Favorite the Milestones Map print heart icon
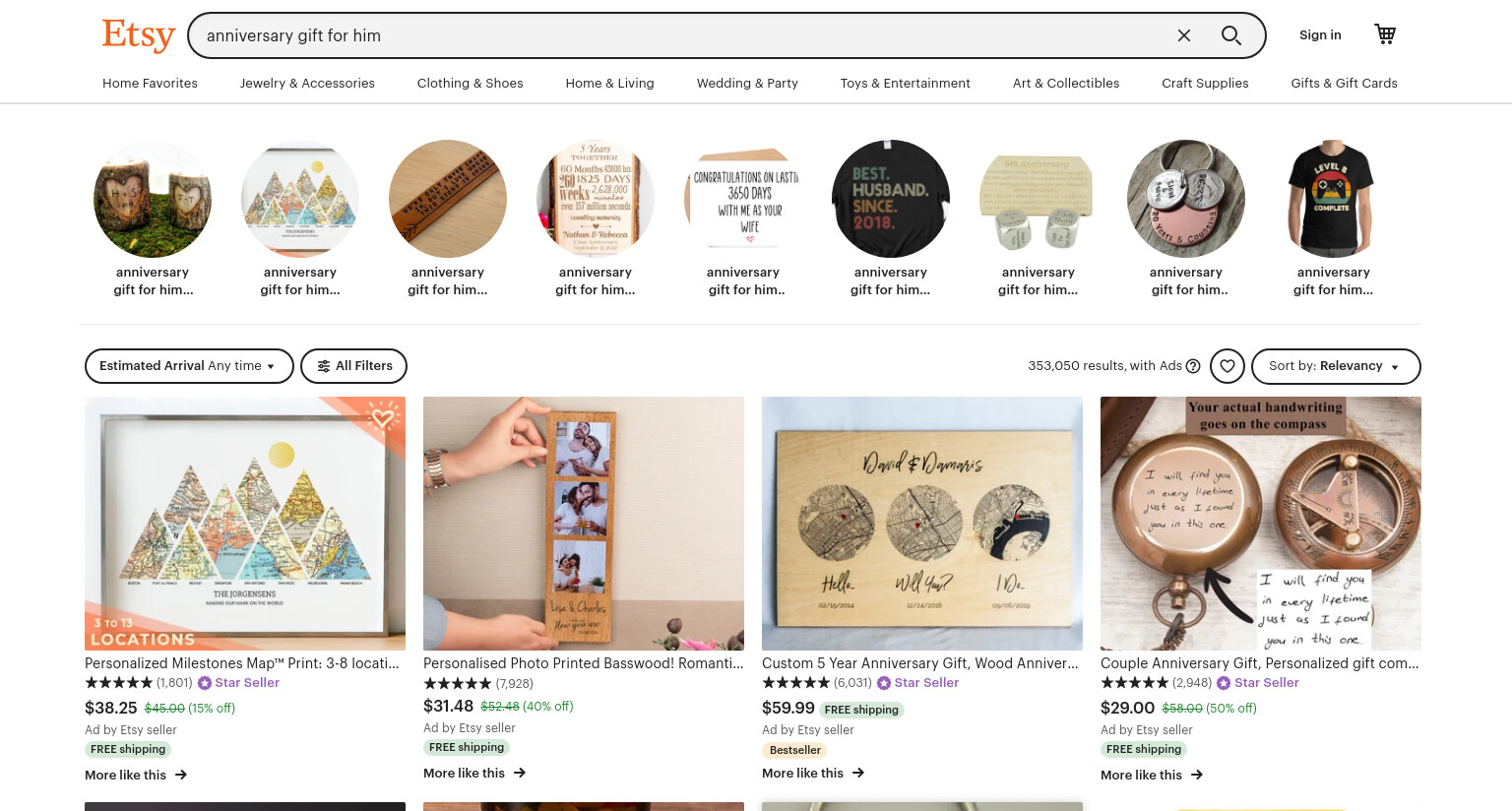Screen dimensions: 1512x811 (x=382, y=418)
